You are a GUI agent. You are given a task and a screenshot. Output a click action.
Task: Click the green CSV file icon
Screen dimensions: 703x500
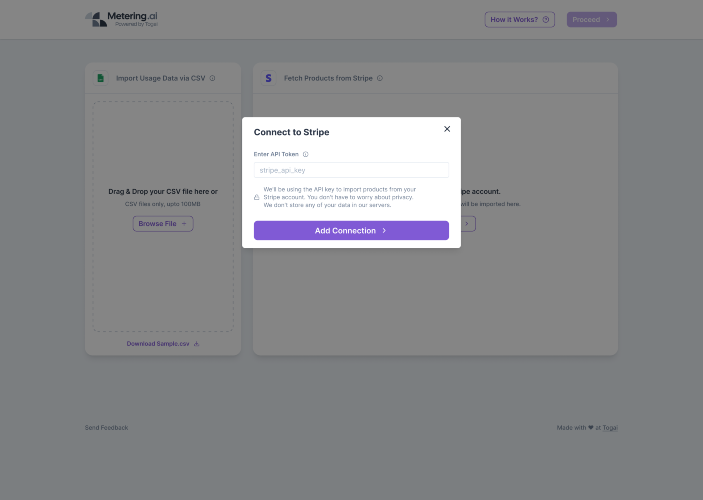tap(101, 78)
